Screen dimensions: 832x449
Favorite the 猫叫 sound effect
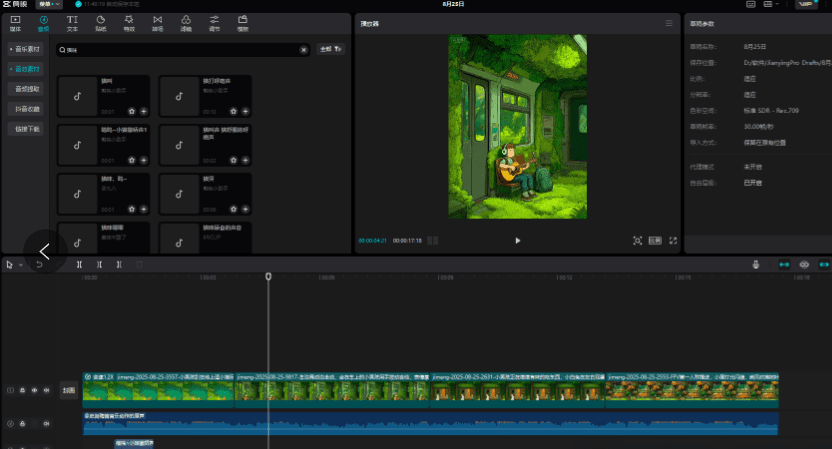pos(132,111)
